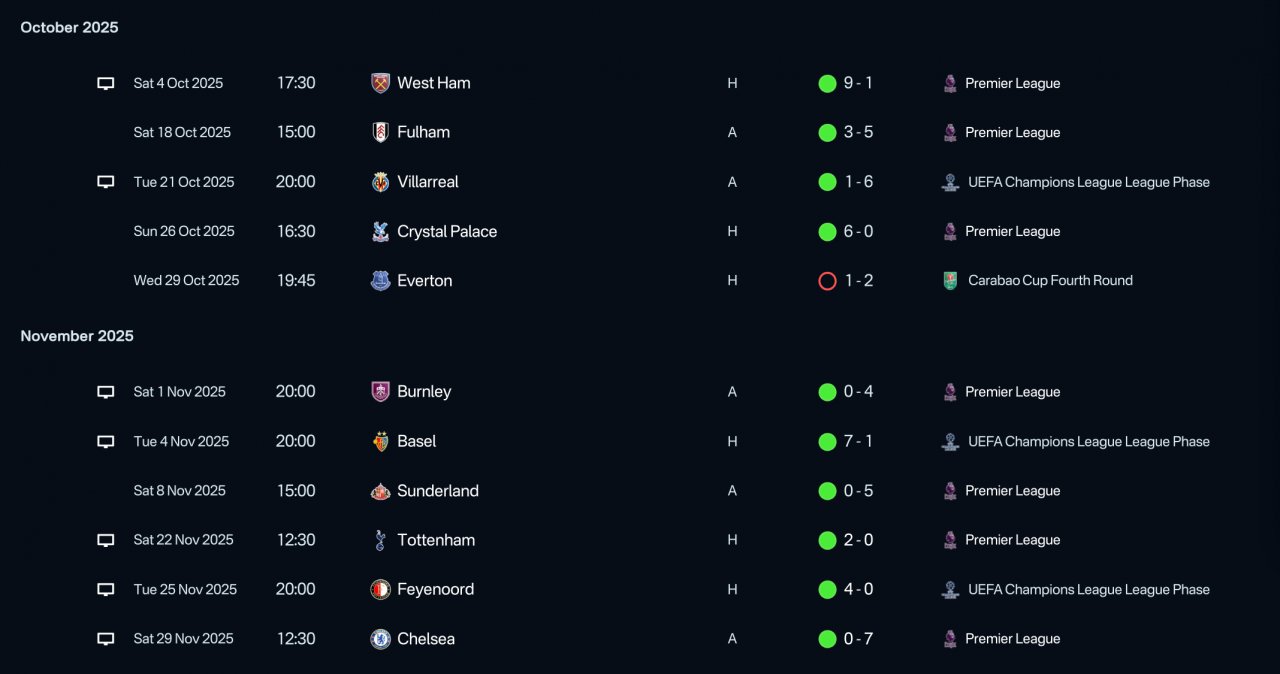Open the Sunderland team link
Image resolution: width=1280 pixels, height=674 pixels.
(438, 490)
